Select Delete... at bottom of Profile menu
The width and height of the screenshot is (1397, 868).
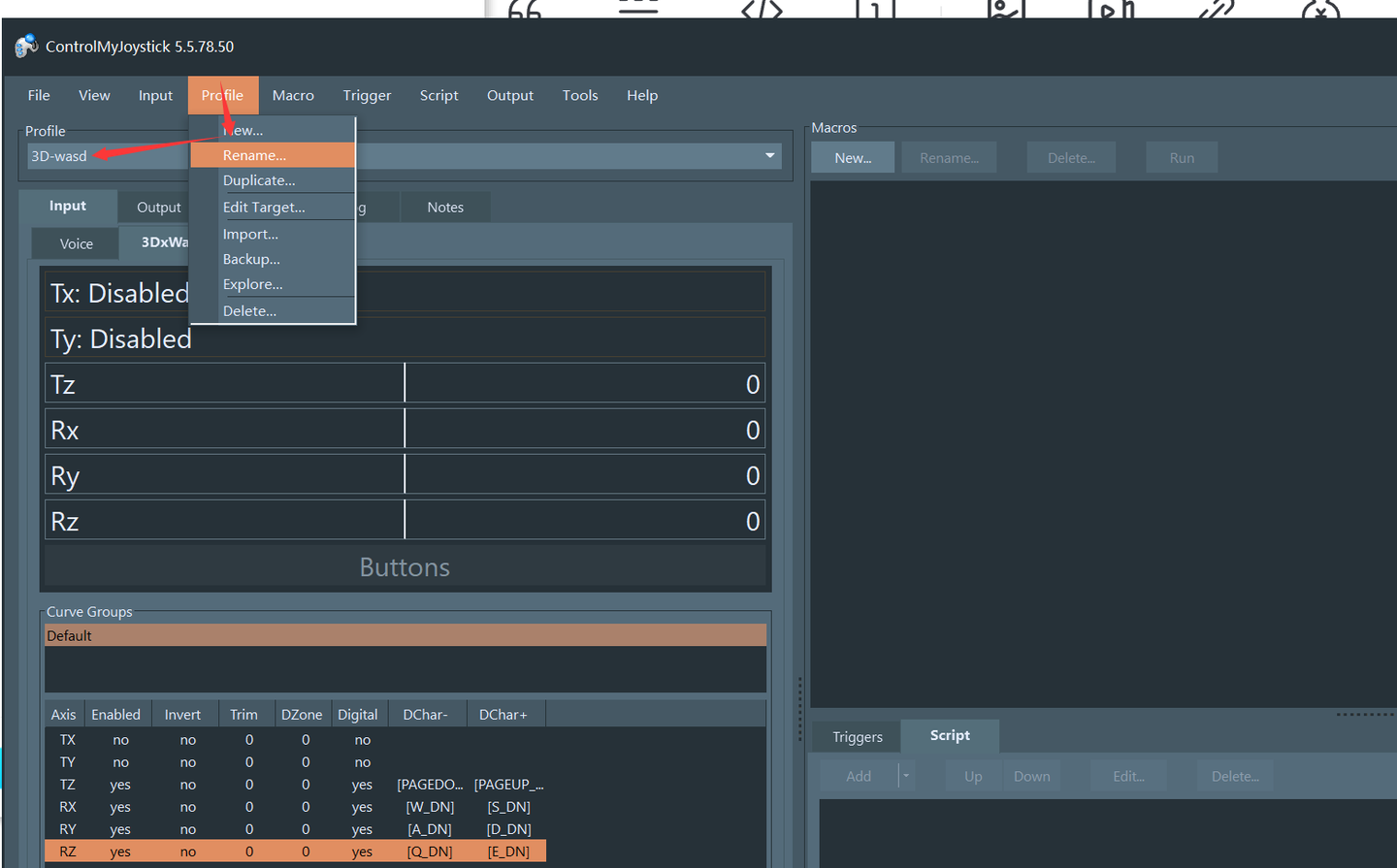249,310
